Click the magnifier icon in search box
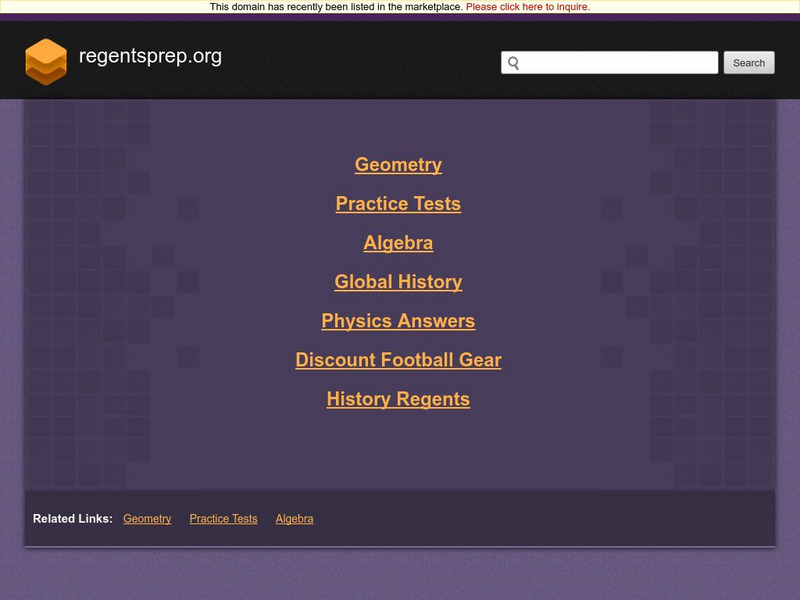Screen dimensions: 800x600 pos(513,63)
